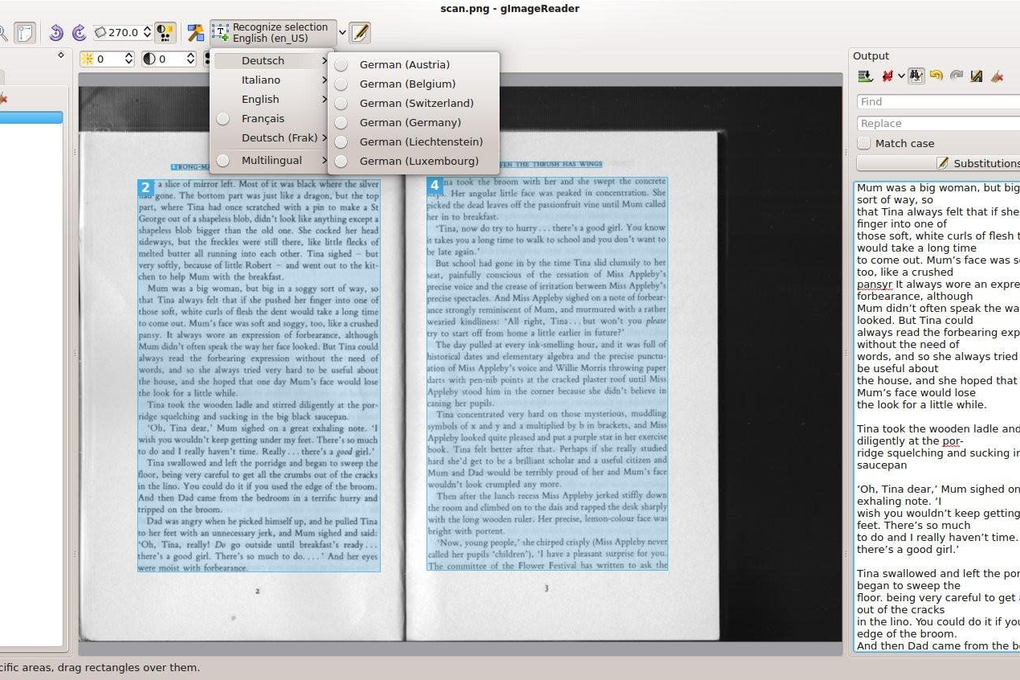Click the left page selection area 2
The image size is (1020, 680).
(x=259, y=375)
